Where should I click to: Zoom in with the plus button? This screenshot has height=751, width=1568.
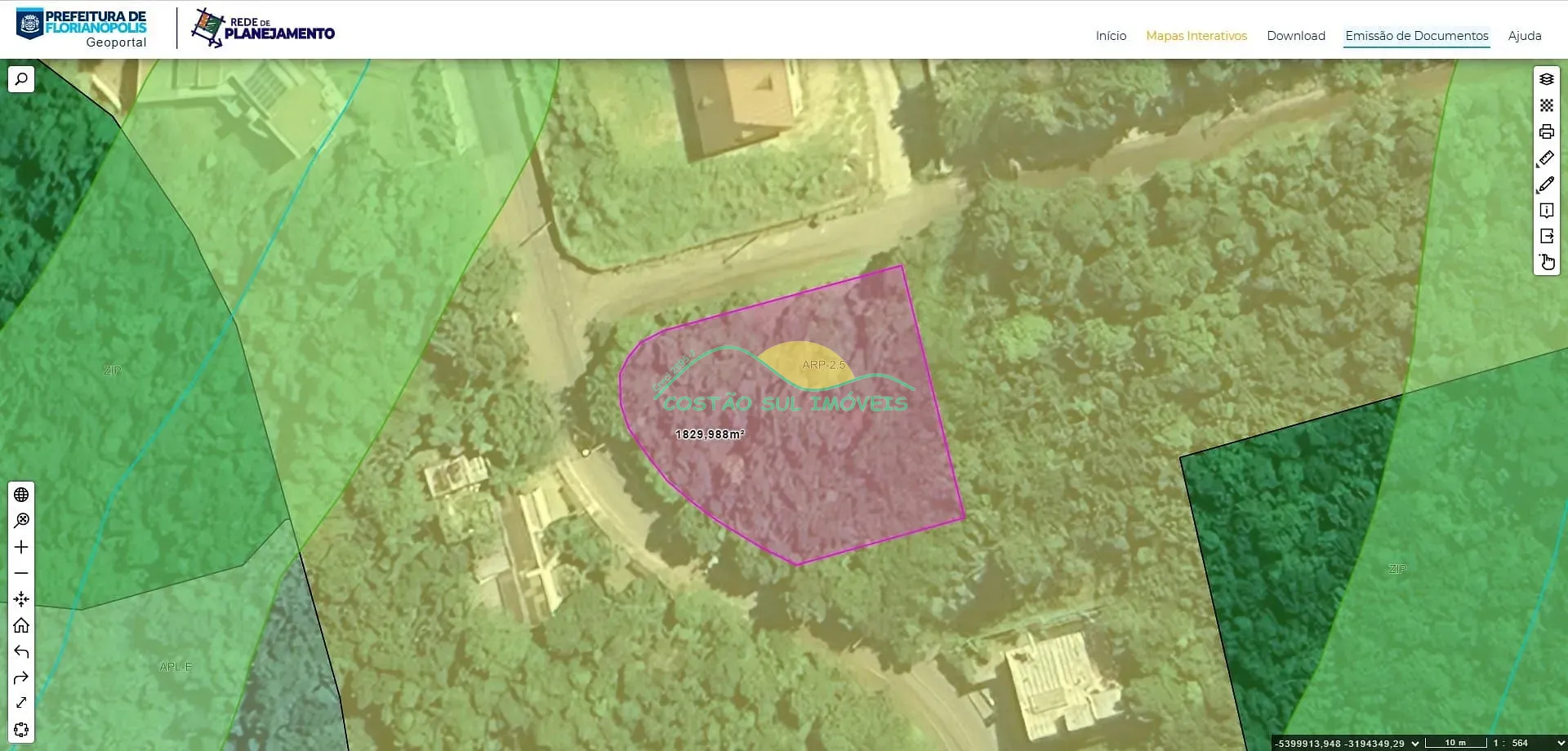click(x=21, y=547)
